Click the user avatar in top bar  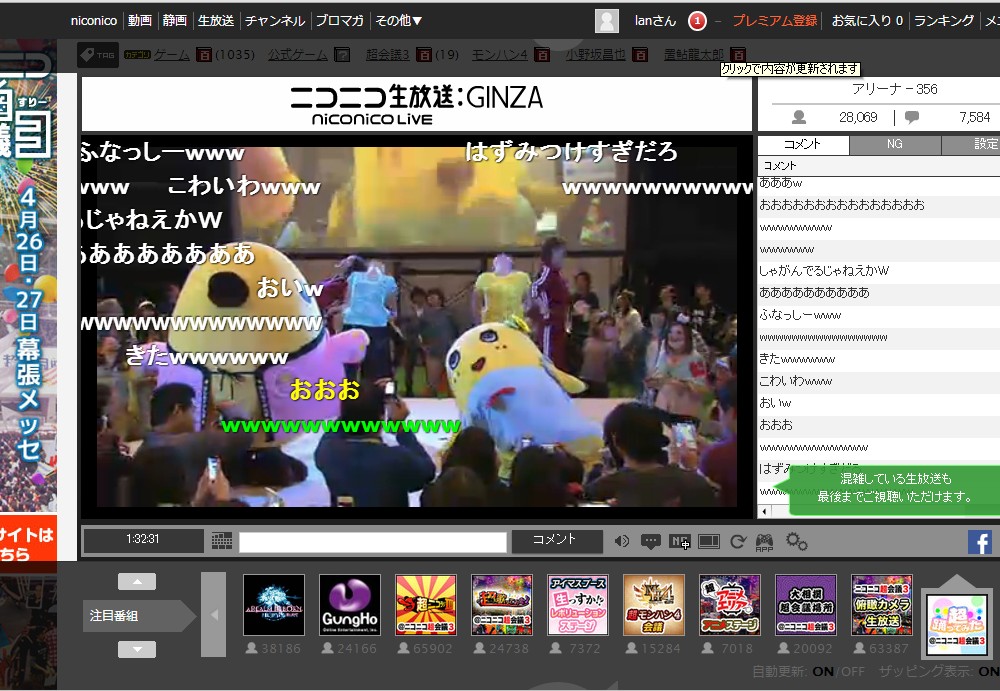607,21
